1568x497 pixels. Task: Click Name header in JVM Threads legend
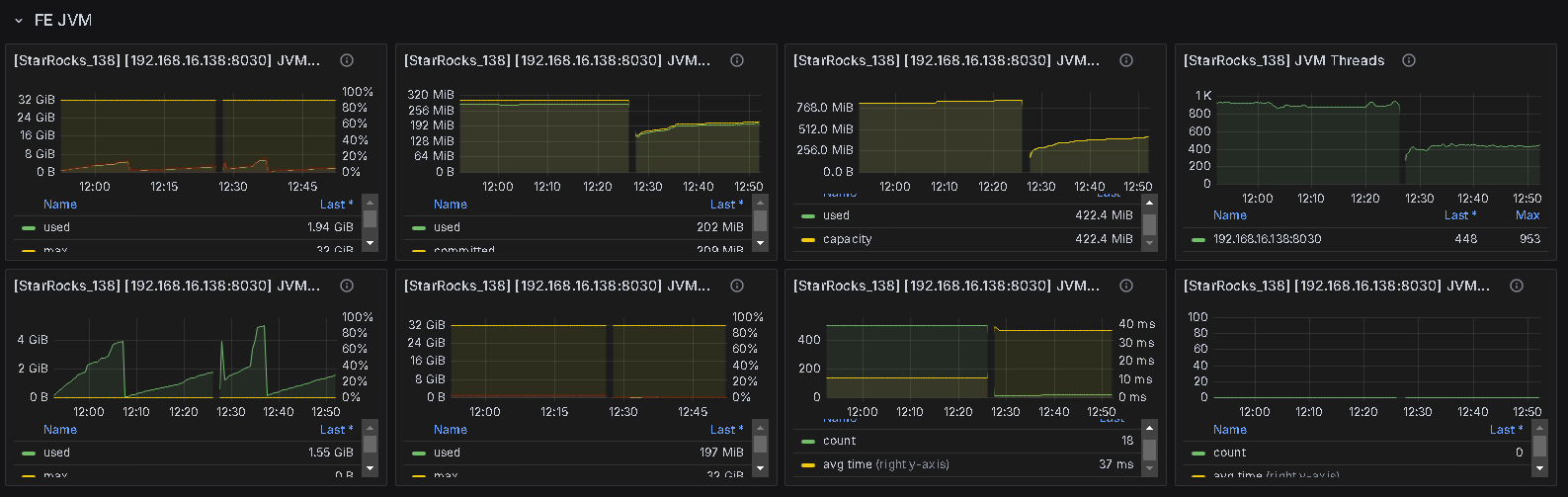pyautogui.click(x=1229, y=215)
